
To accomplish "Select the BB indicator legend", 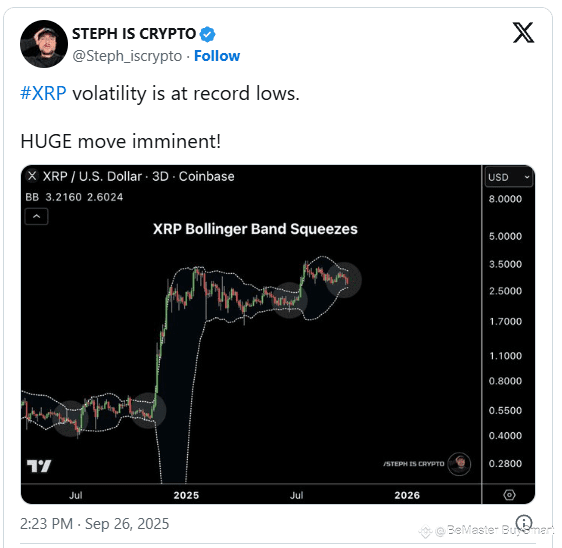I will [74, 197].
